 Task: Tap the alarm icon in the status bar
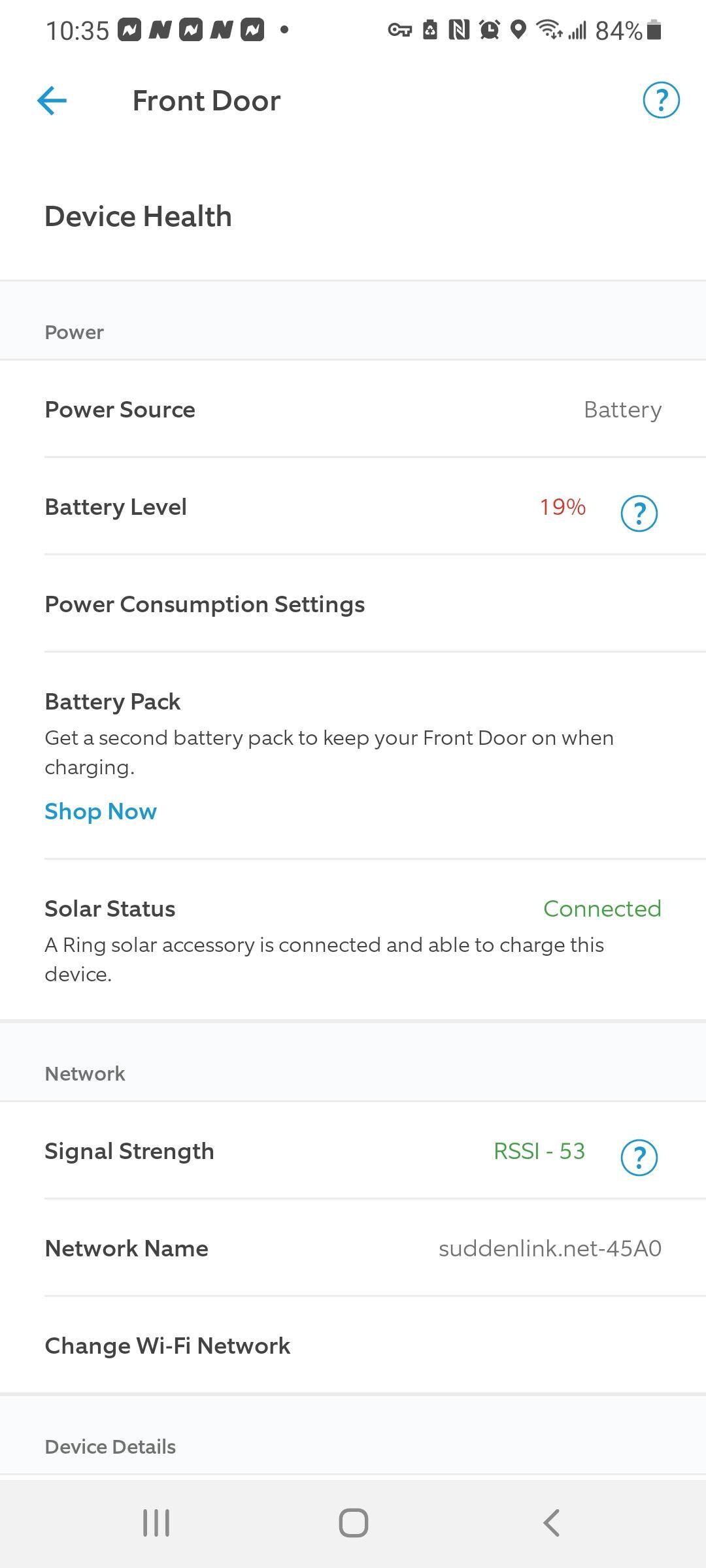(489, 30)
